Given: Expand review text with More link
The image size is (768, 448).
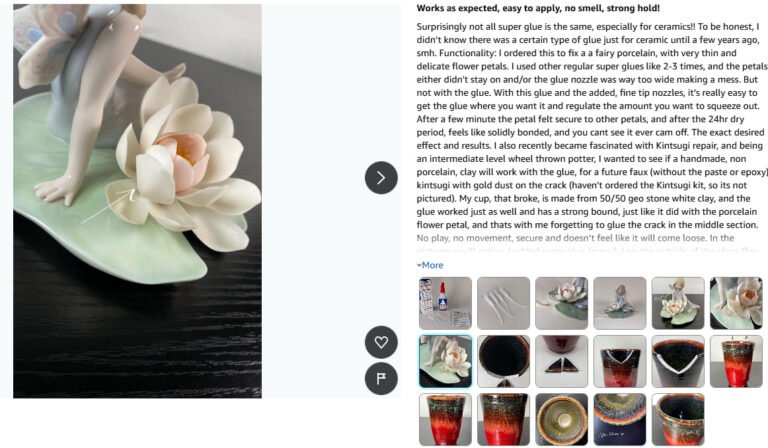Looking at the screenshot, I should pos(430,265).
